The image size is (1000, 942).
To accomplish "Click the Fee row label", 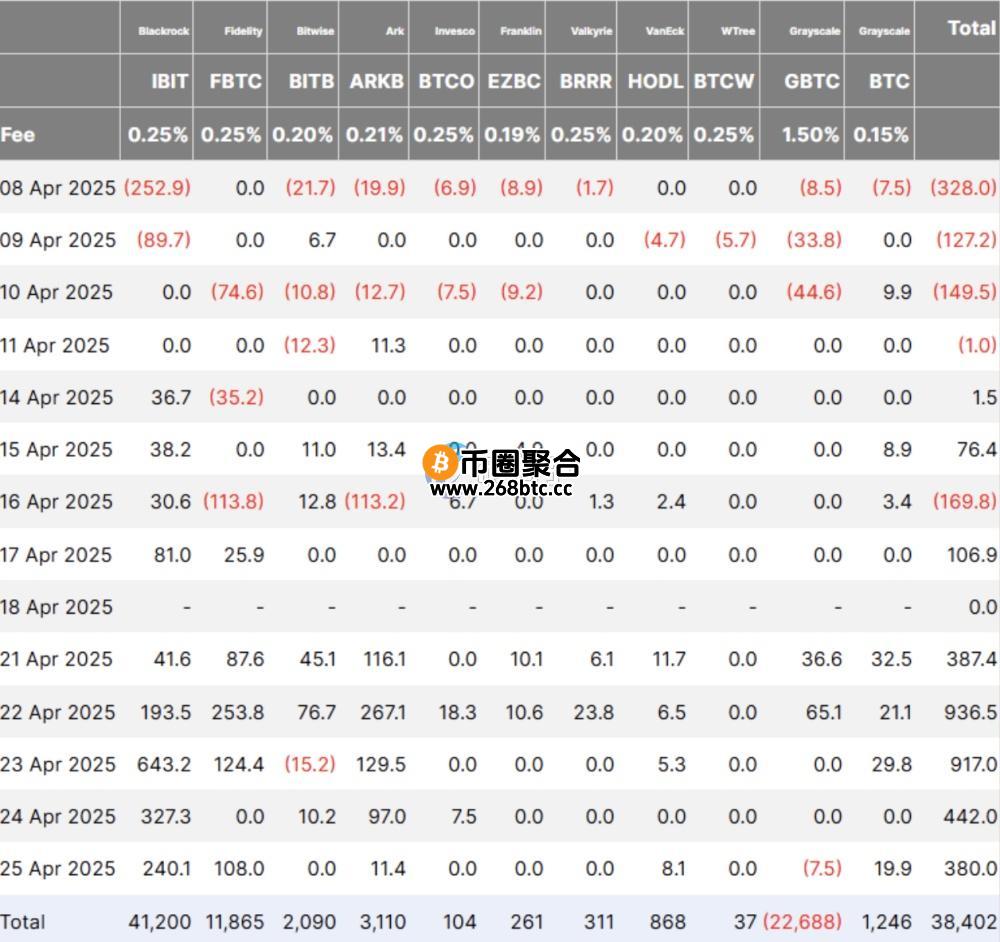I will pyautogui.click(x=18, y=135).
